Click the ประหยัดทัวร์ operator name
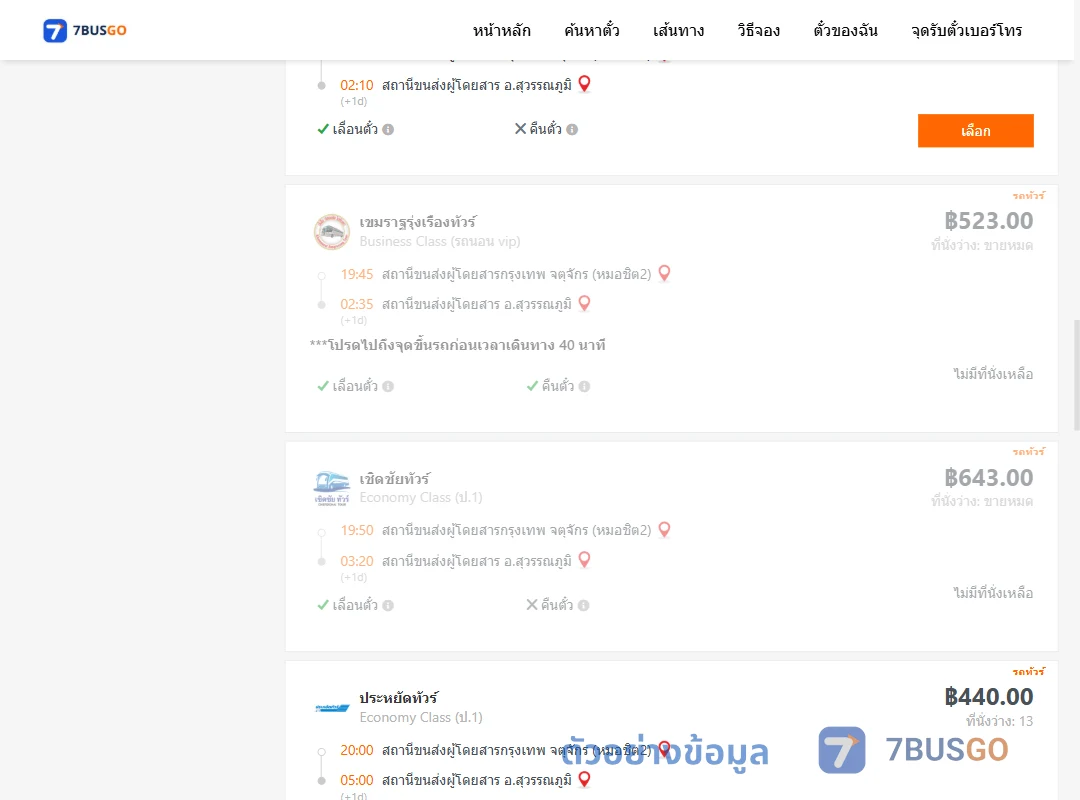The height and width of the screenshot is (800, 1080). point(399,697)
